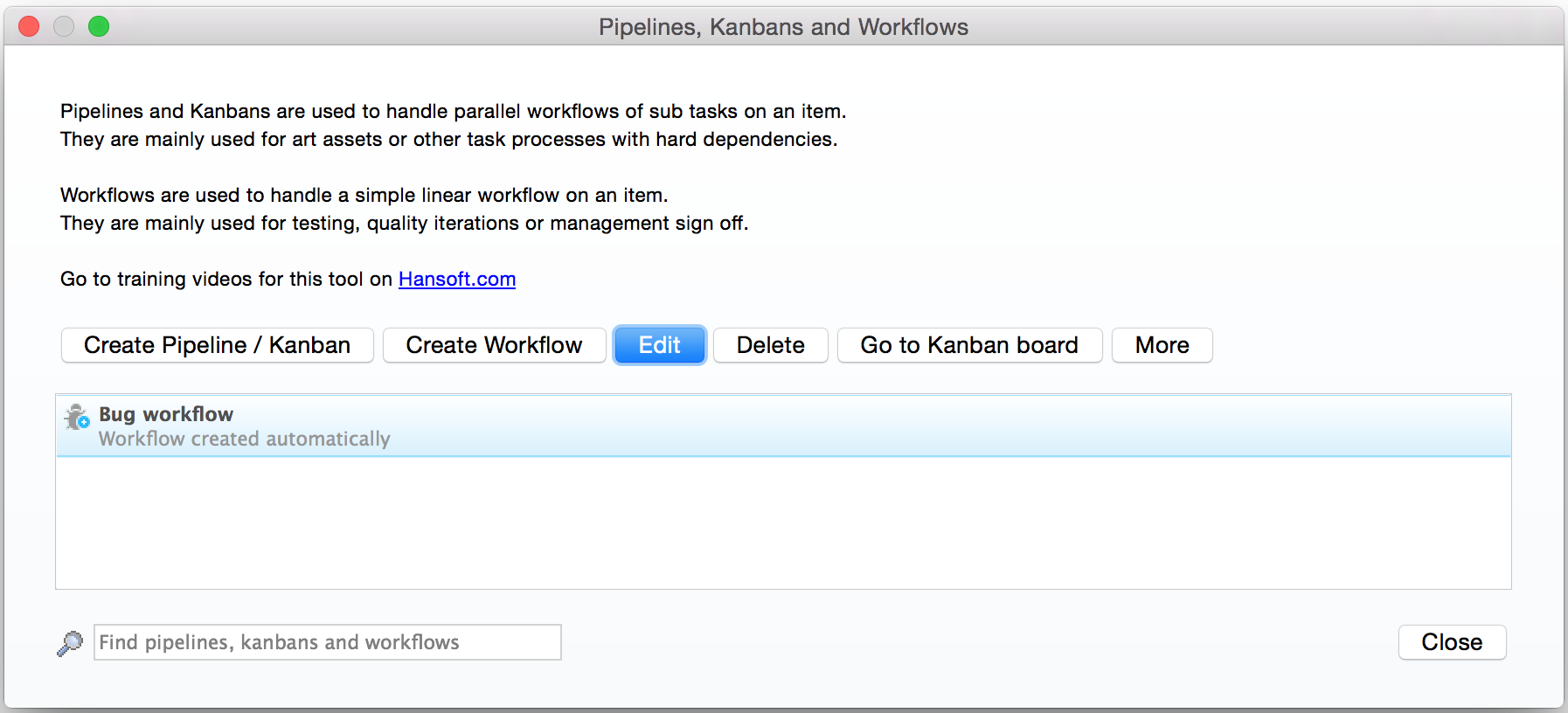1568x713 pixels.
Task: Click the magnifying glass search icon
Action: [x=70, y=643]
